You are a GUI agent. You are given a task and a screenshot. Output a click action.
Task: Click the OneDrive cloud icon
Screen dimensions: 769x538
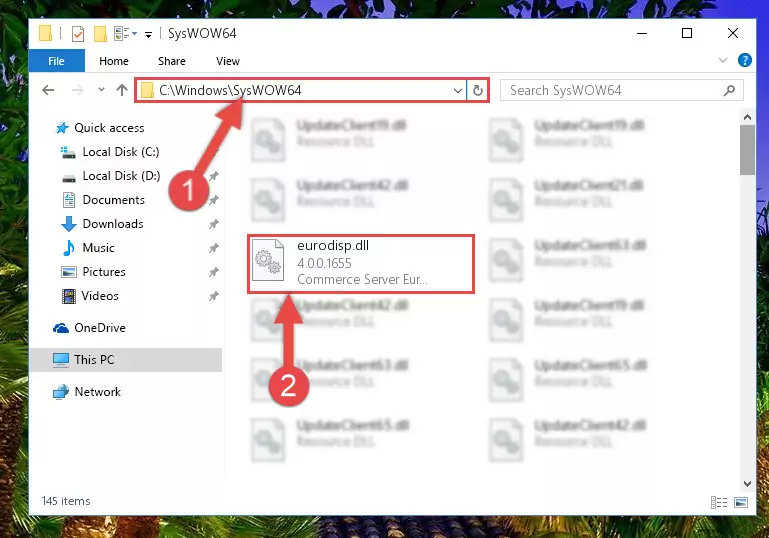point(61,328)
